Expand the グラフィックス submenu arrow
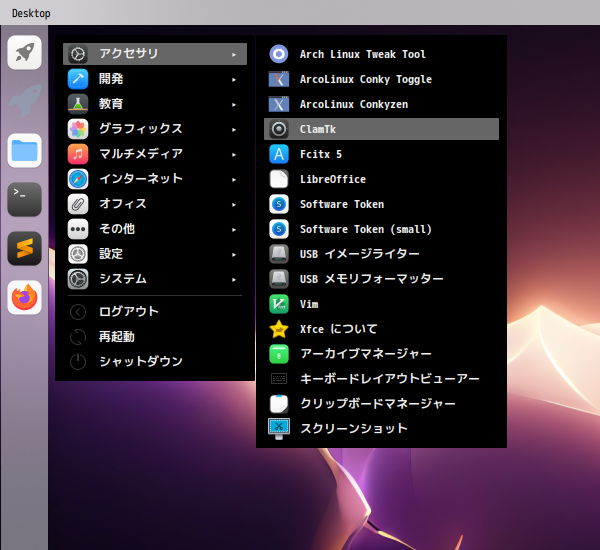The image size is (600, 550). (x=234, y=130)
